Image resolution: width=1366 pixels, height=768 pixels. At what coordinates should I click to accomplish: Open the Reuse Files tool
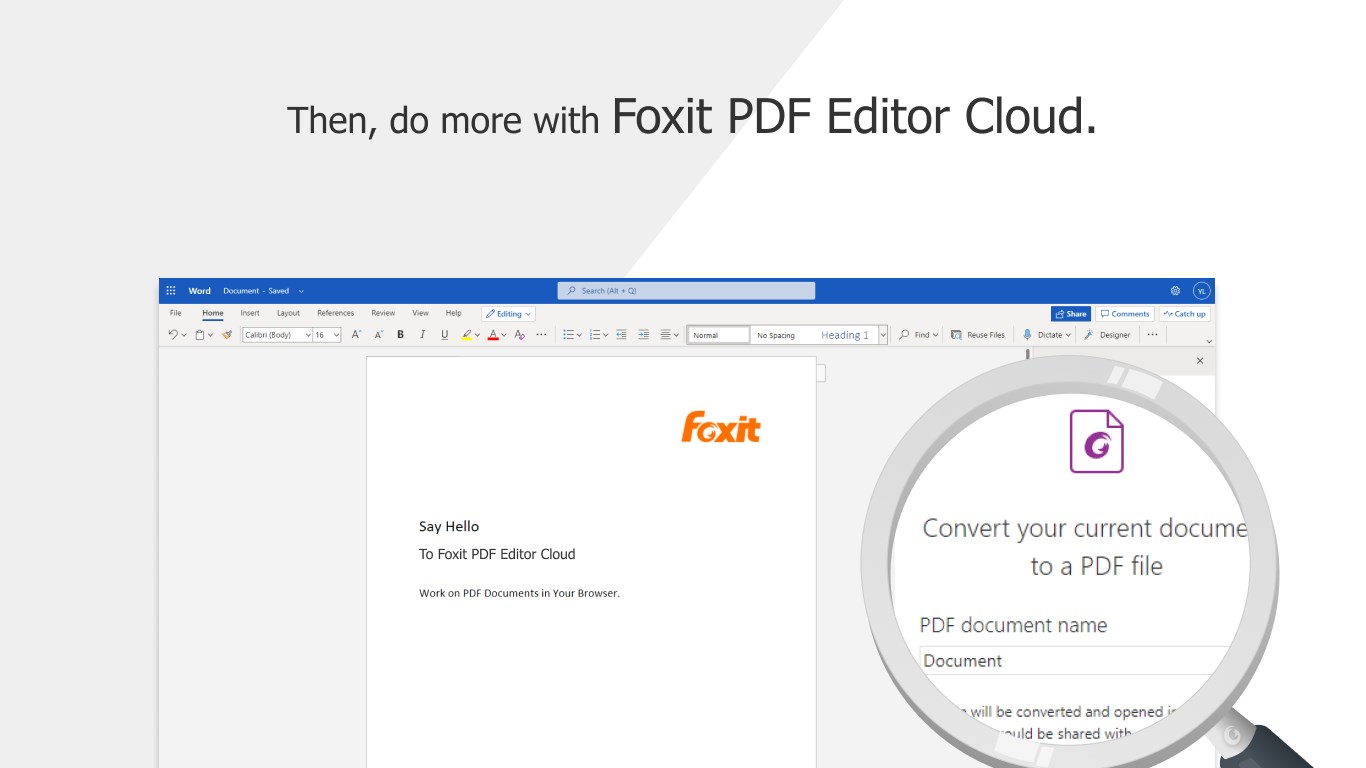tap(978, 335)
